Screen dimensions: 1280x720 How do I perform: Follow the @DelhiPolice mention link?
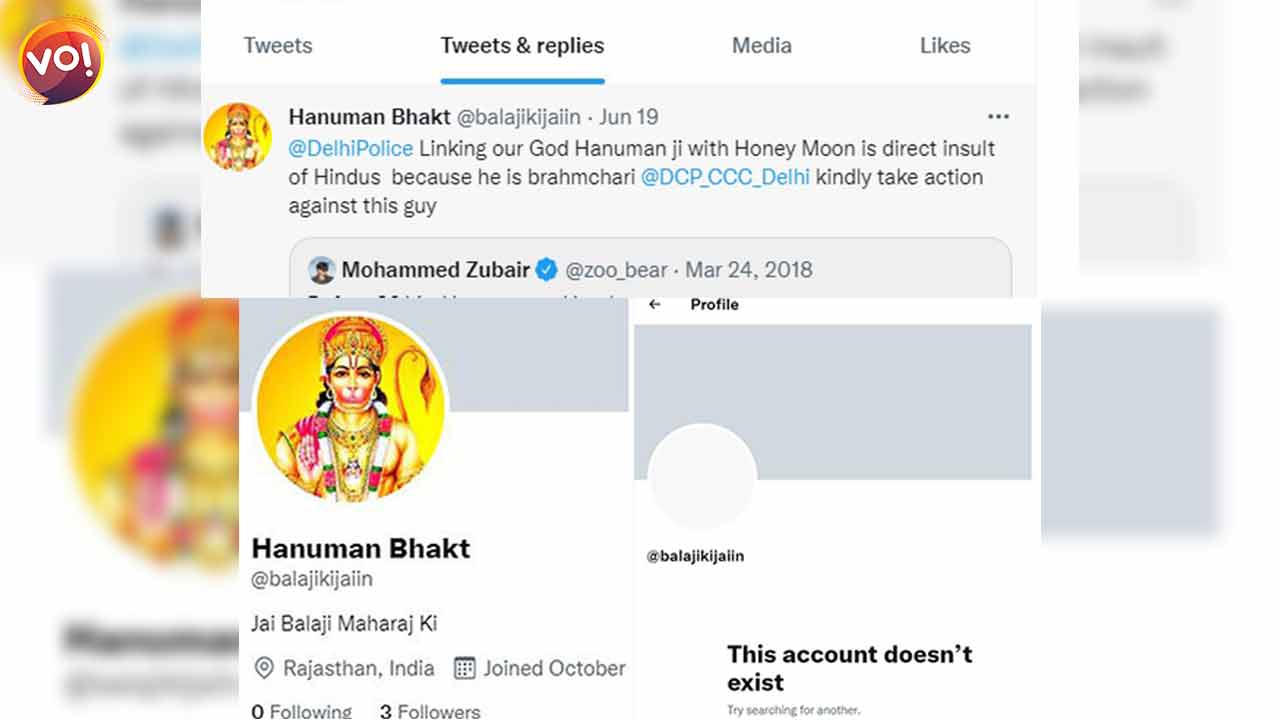(350, 148)
